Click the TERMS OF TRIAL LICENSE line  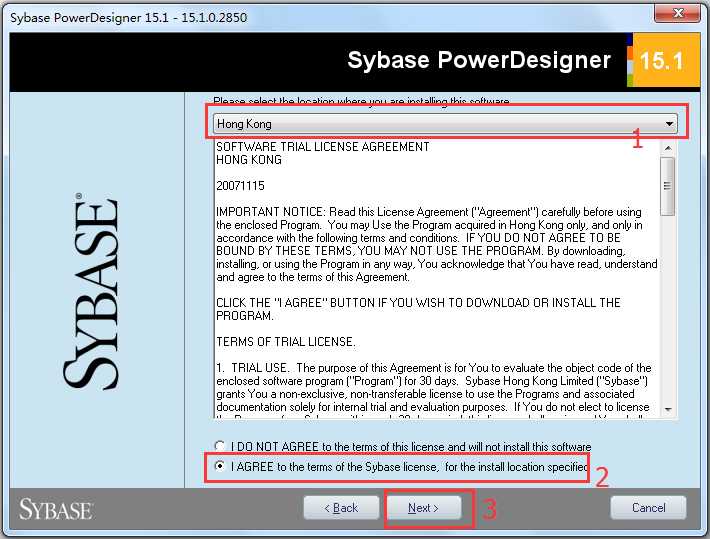286,342
